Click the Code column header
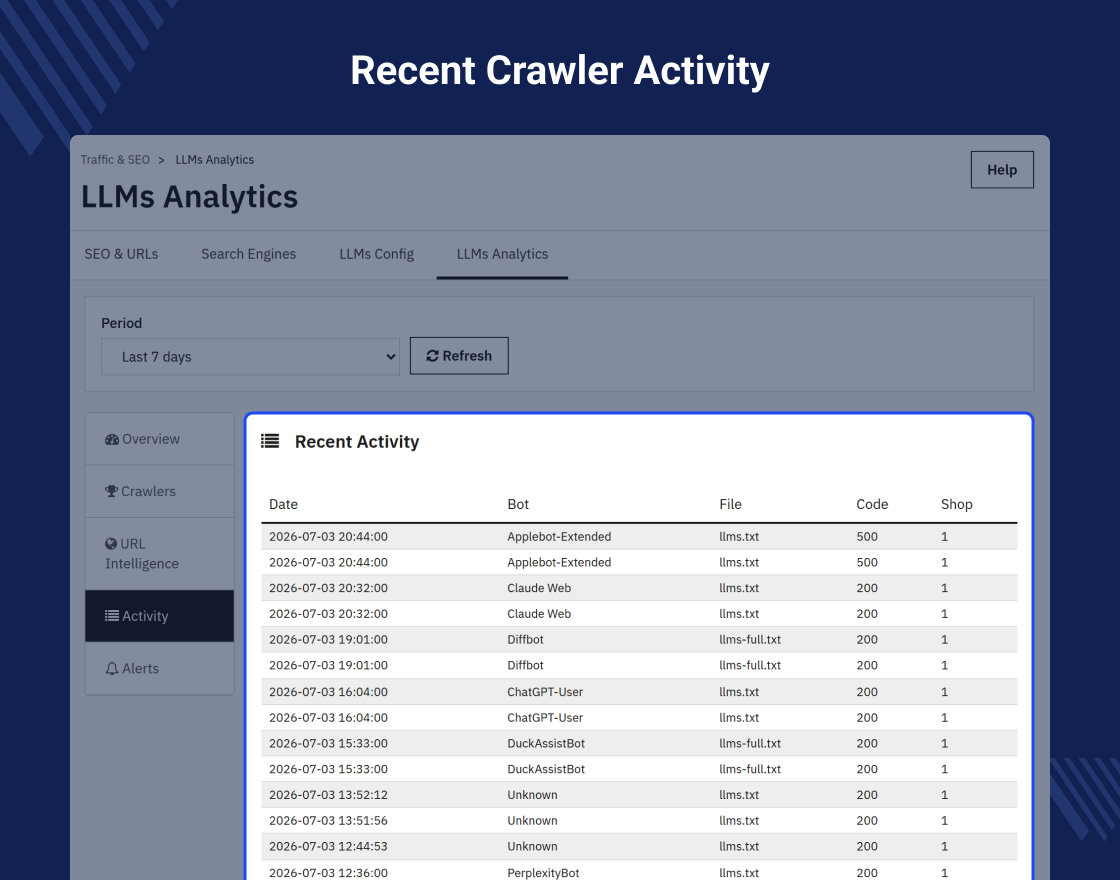 pyautogui.click(x=872, y=504)
